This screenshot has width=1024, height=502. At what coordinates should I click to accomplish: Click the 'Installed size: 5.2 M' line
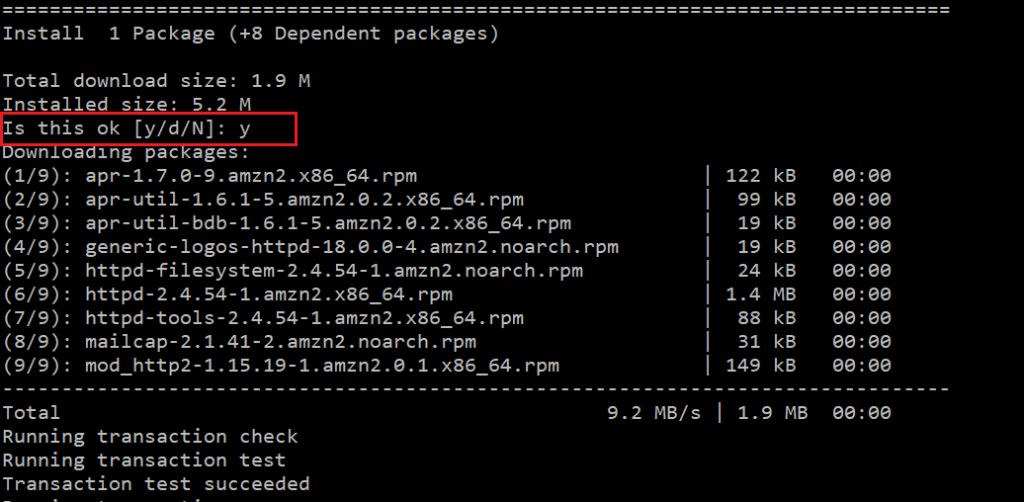click(x=127, y=104)
